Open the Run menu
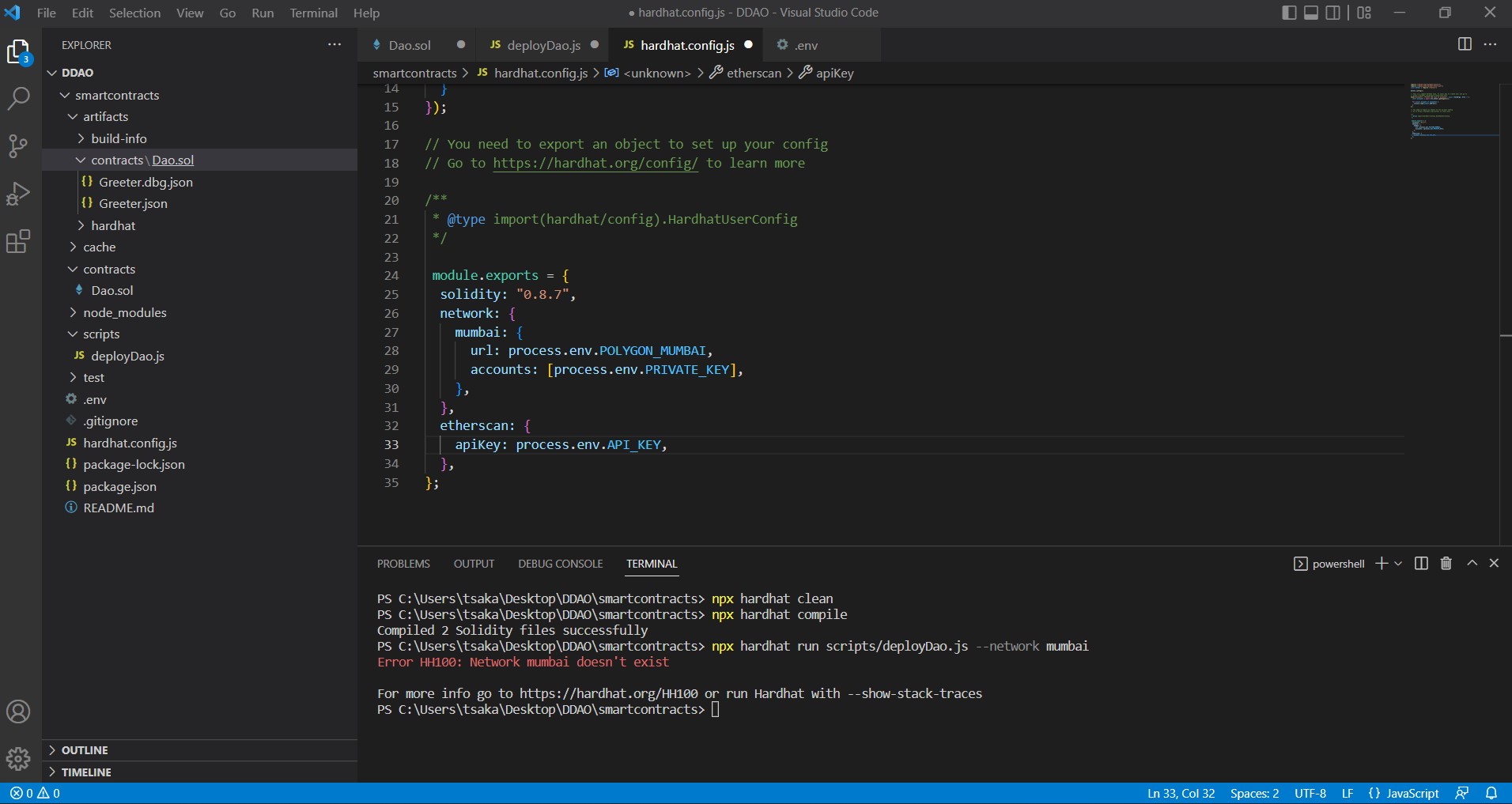Screen dimensions: 1512x804 tap(263, 13)
